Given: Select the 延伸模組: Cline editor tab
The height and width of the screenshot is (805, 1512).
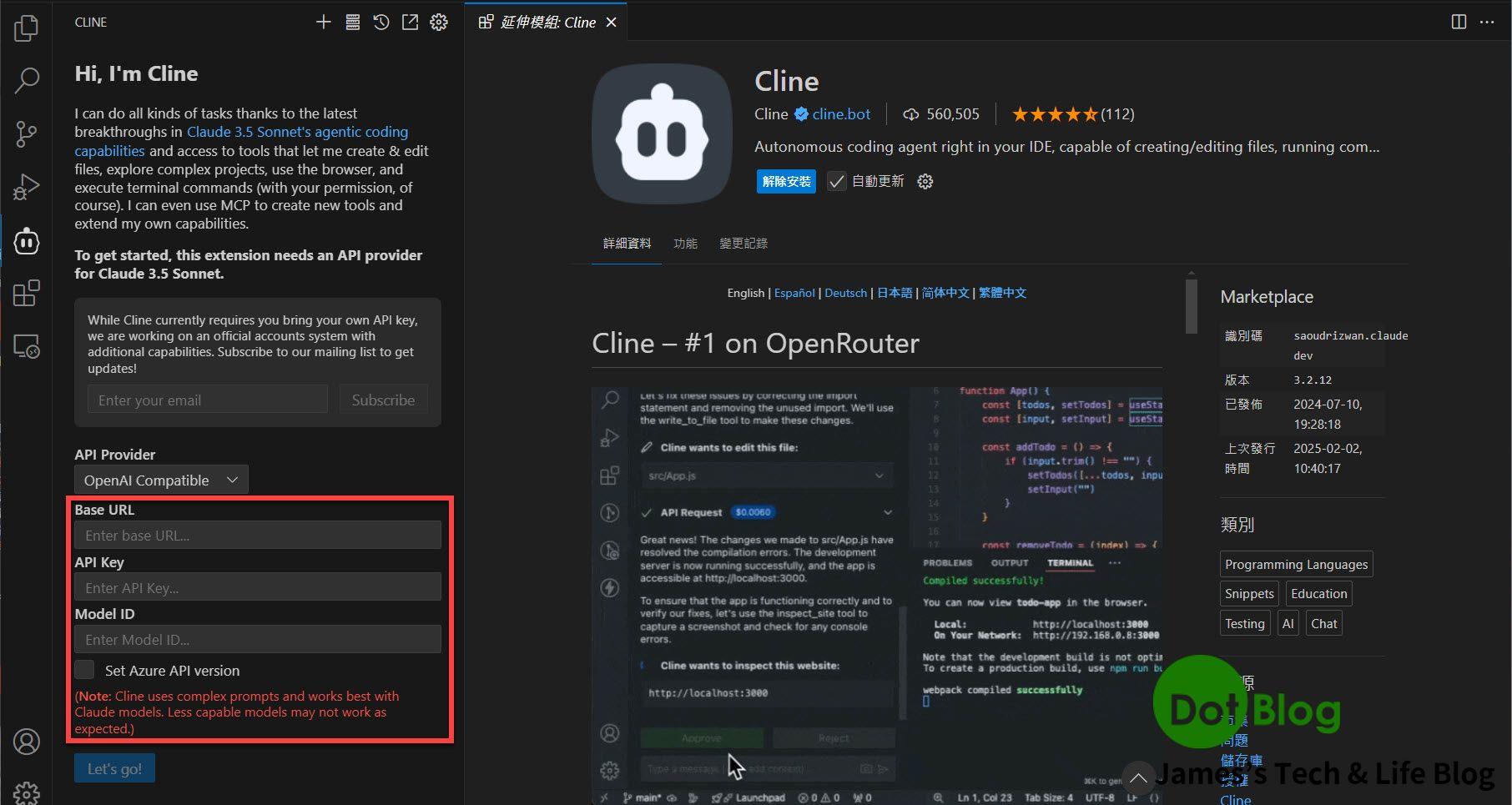Looking at the screenshot, I should tap(547, 23).
